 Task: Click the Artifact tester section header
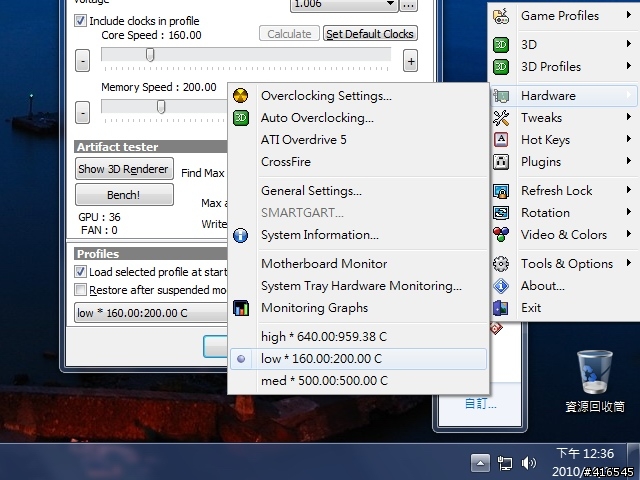point(151,147)
